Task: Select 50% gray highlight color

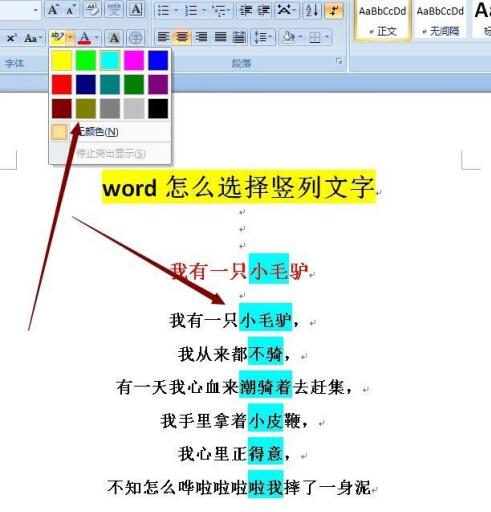Action: [110, 108]
